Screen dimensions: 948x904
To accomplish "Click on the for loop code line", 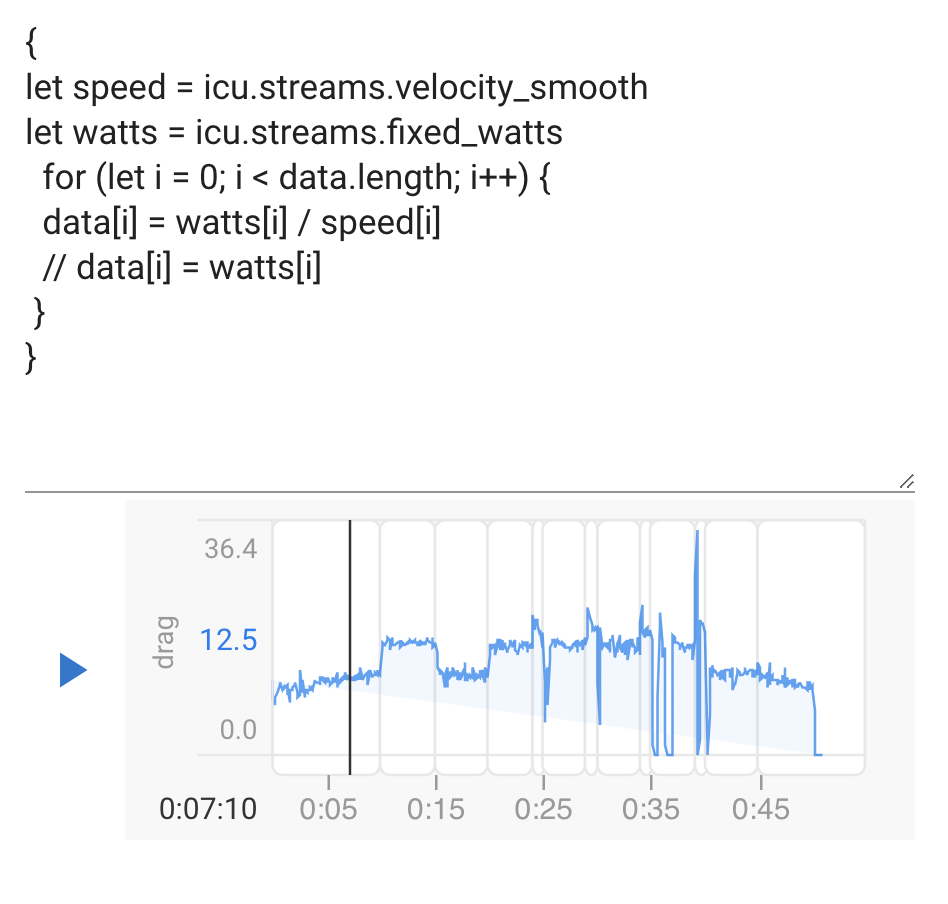I will click(x=296, y=178).
